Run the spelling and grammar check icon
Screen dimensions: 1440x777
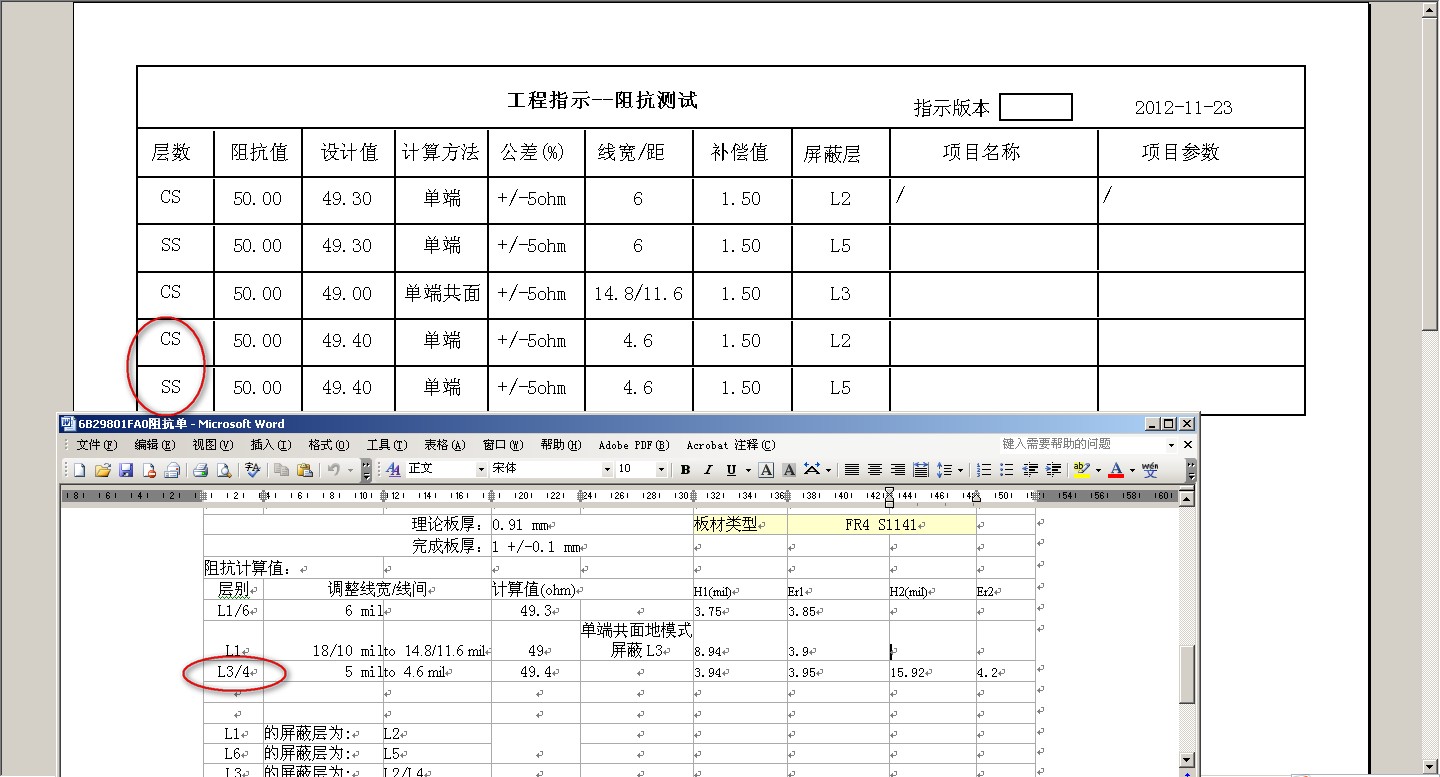coord(253,469)
